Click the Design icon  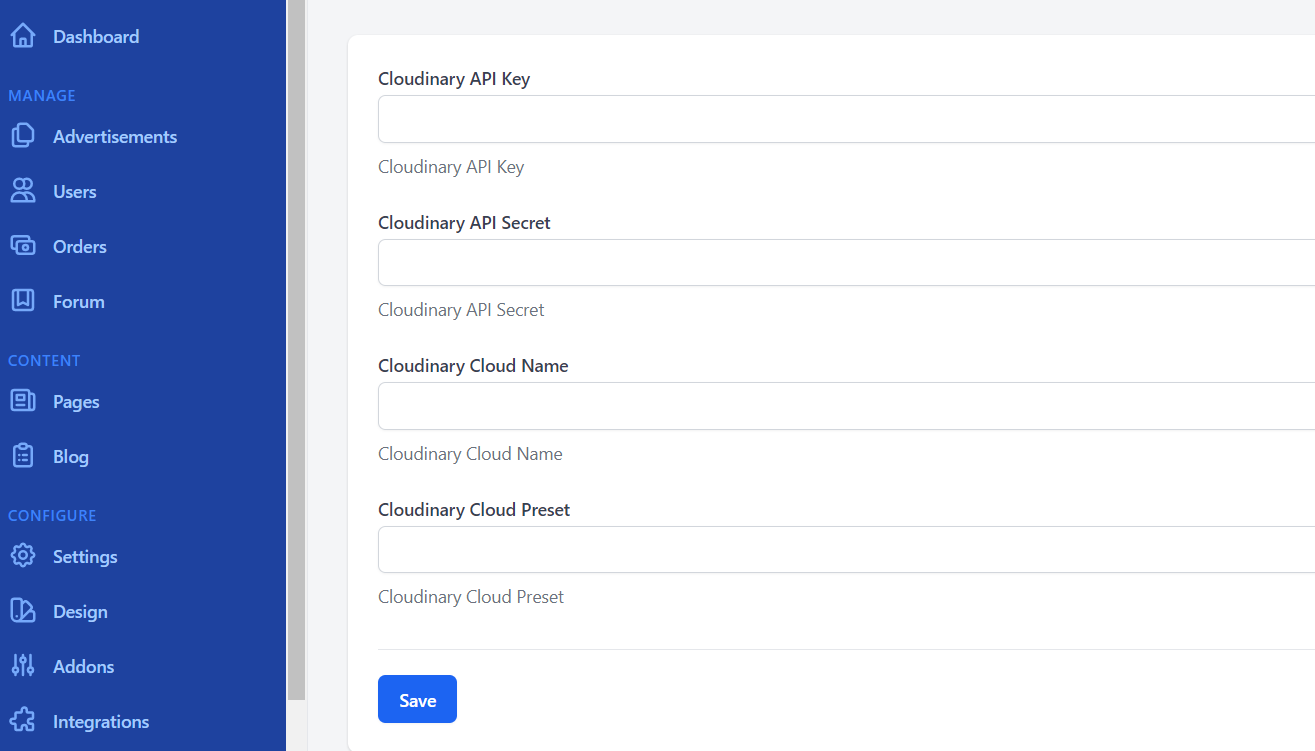click(22, 611)
